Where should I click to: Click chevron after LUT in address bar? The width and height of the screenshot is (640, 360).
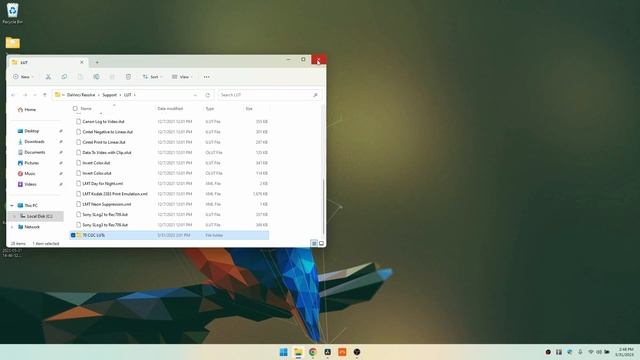[x=135, y=95]
